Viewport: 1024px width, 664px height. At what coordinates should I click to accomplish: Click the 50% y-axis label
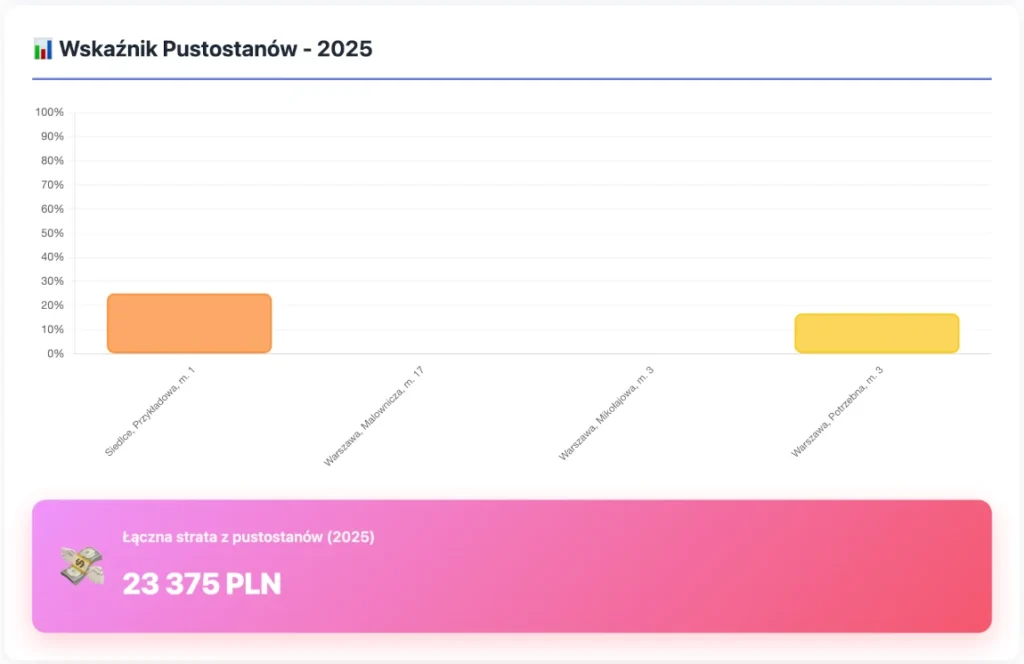[52, 233]
